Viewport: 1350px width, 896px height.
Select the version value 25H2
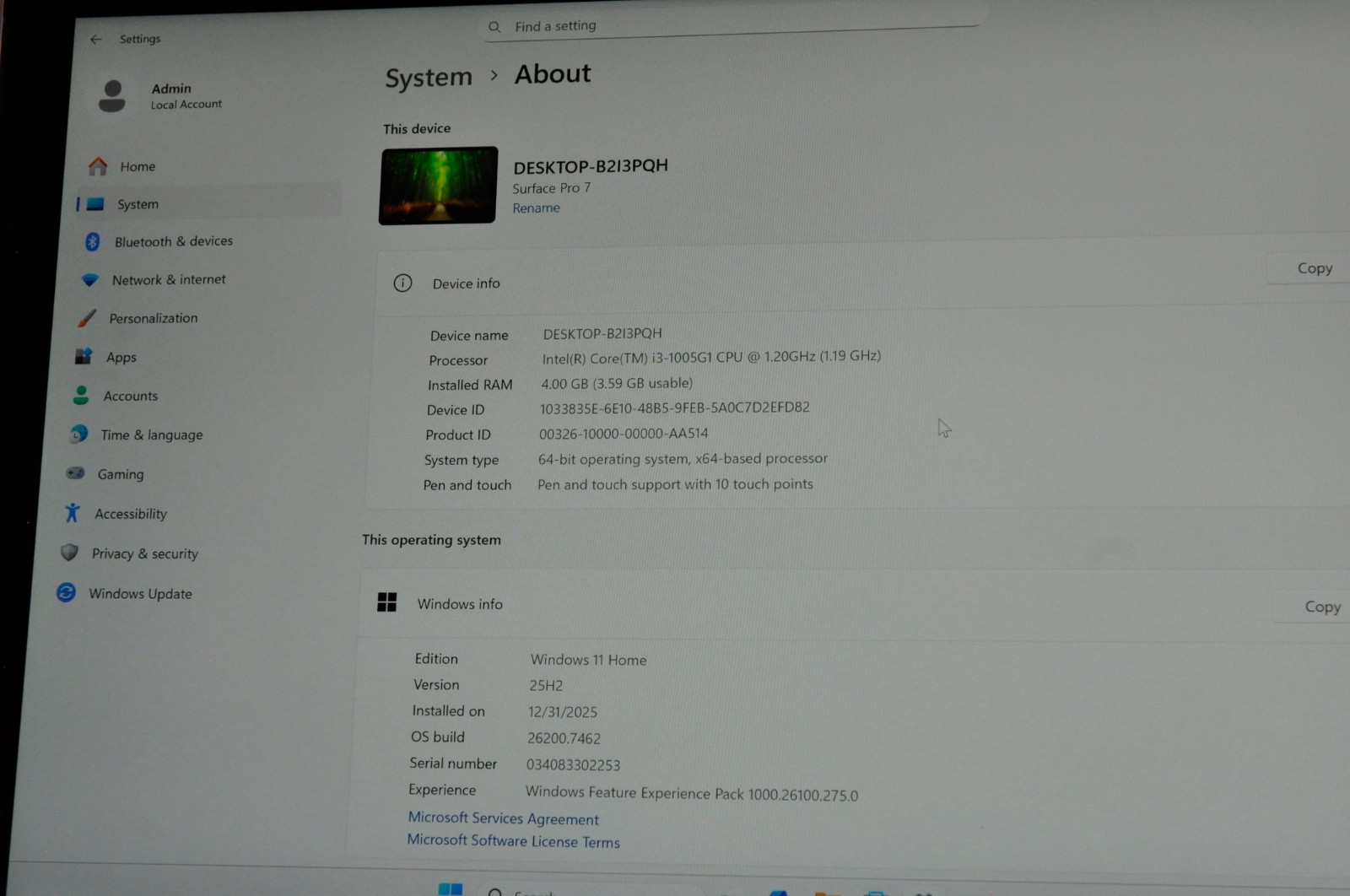(x=546, y=686)
